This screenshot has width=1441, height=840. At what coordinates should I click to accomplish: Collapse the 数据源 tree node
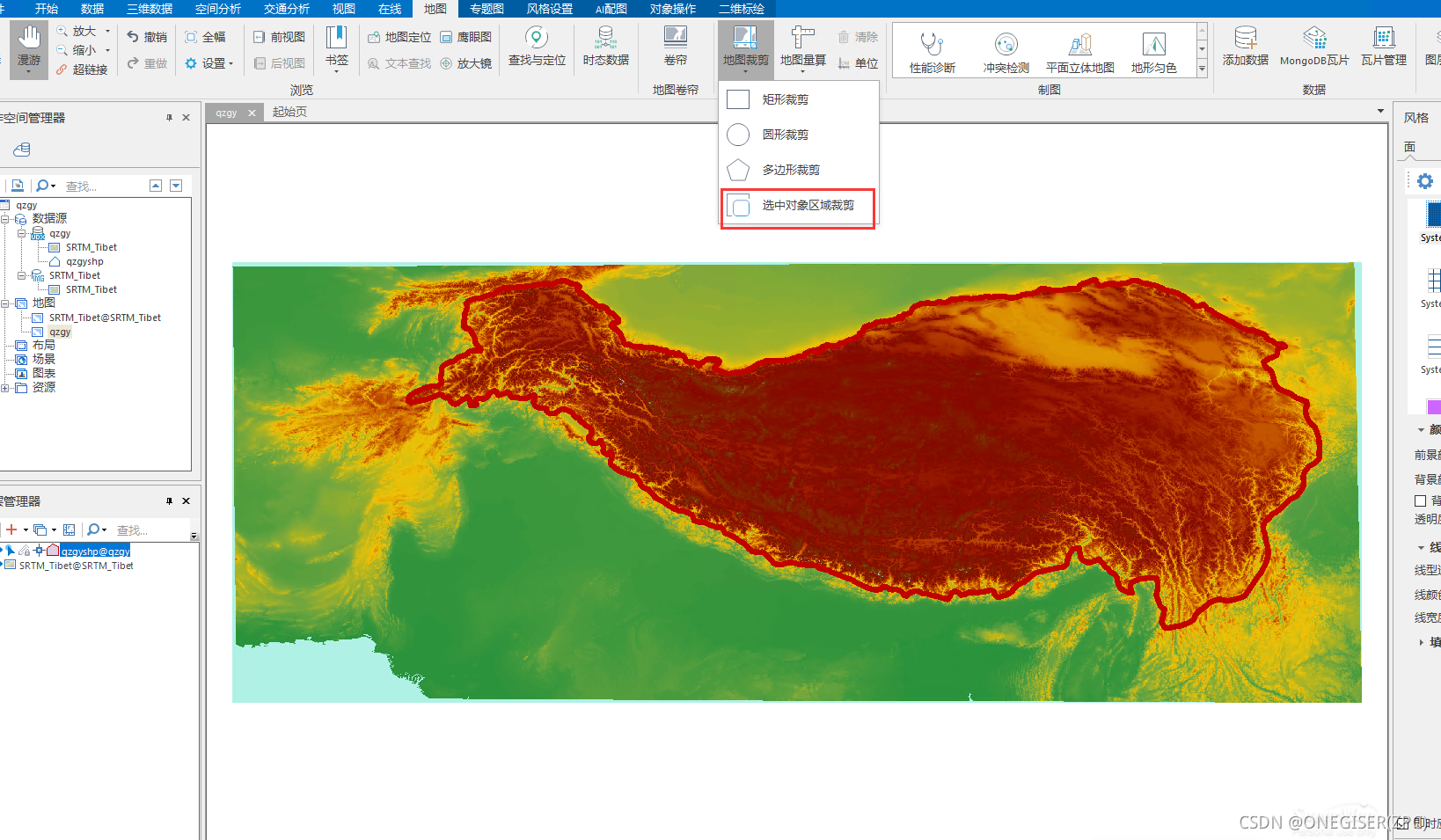(5, 219)
